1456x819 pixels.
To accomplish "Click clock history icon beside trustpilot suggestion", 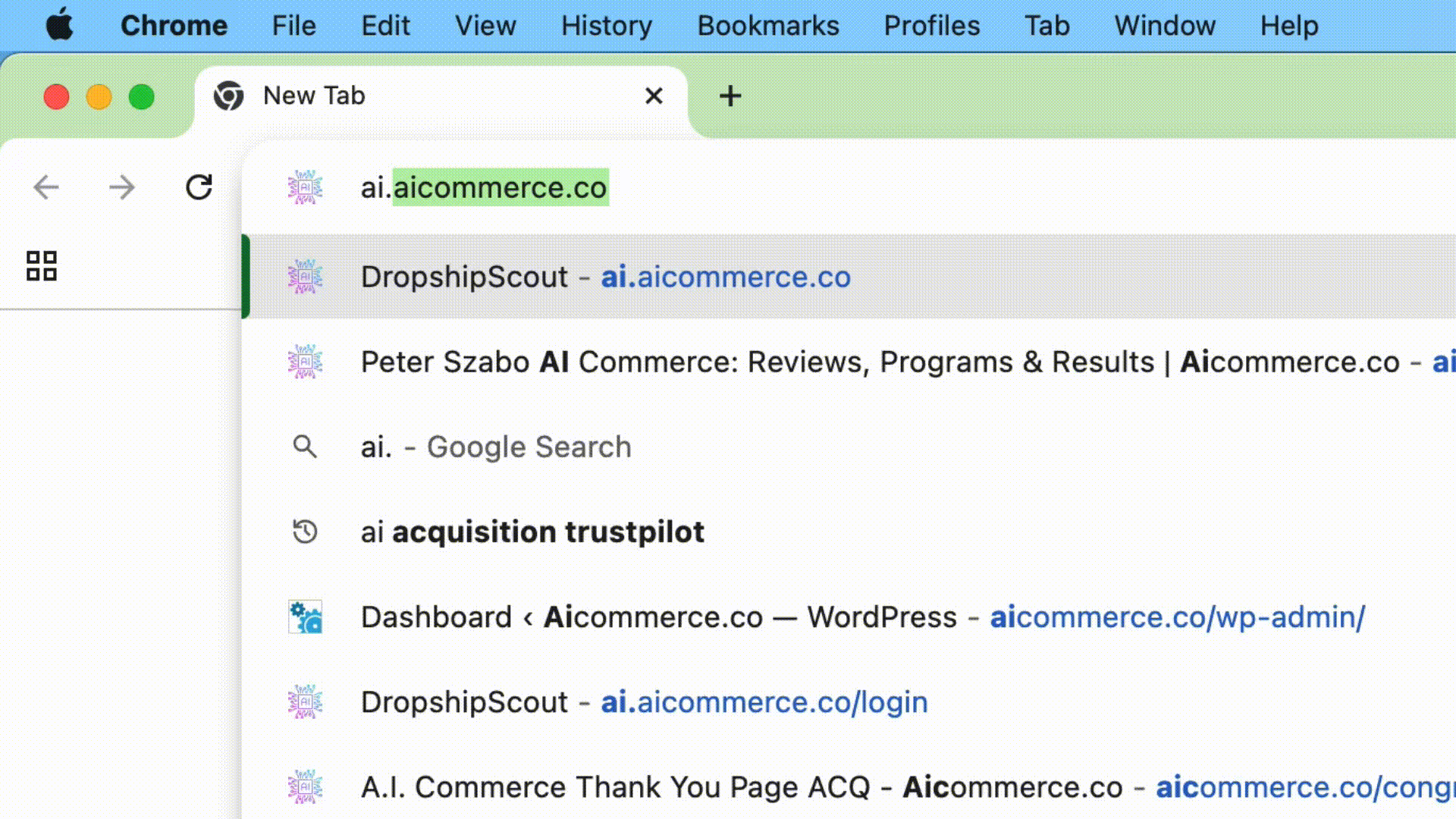I will click(305, 532).
